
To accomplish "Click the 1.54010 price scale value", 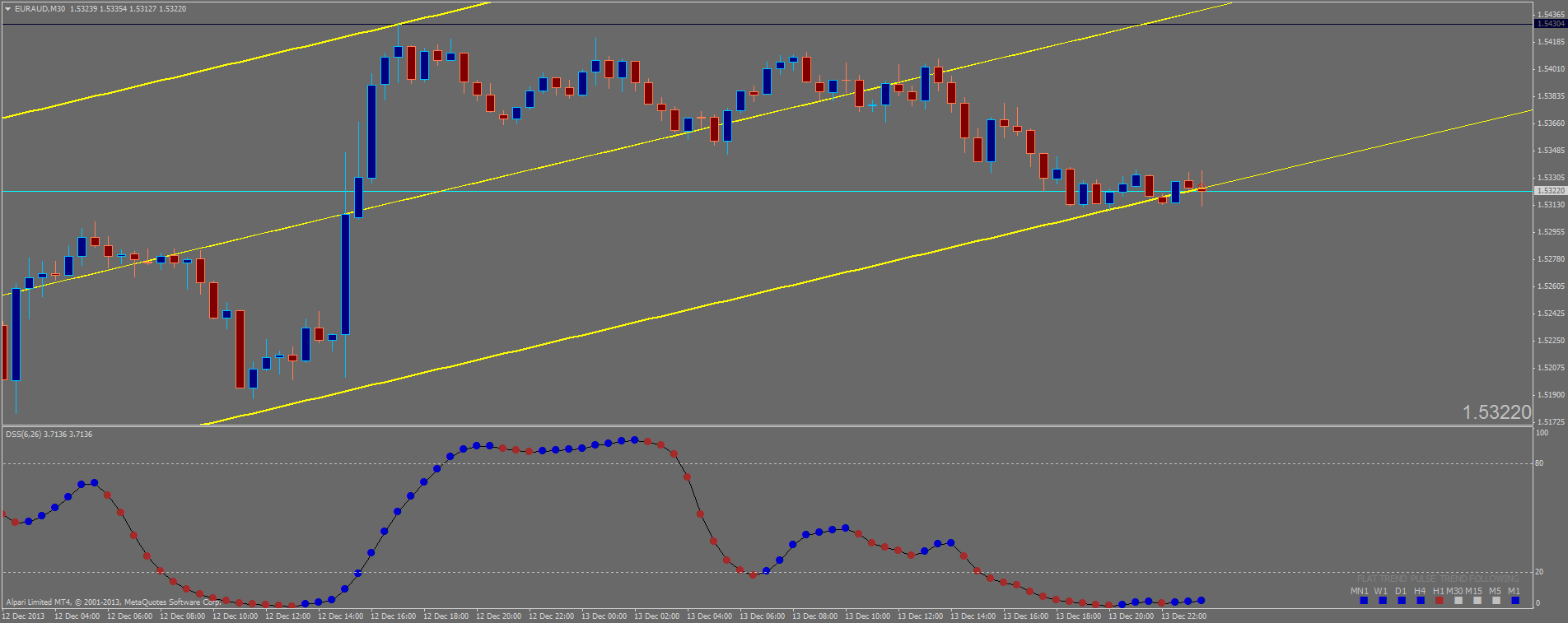I will tap(1552, 69).
